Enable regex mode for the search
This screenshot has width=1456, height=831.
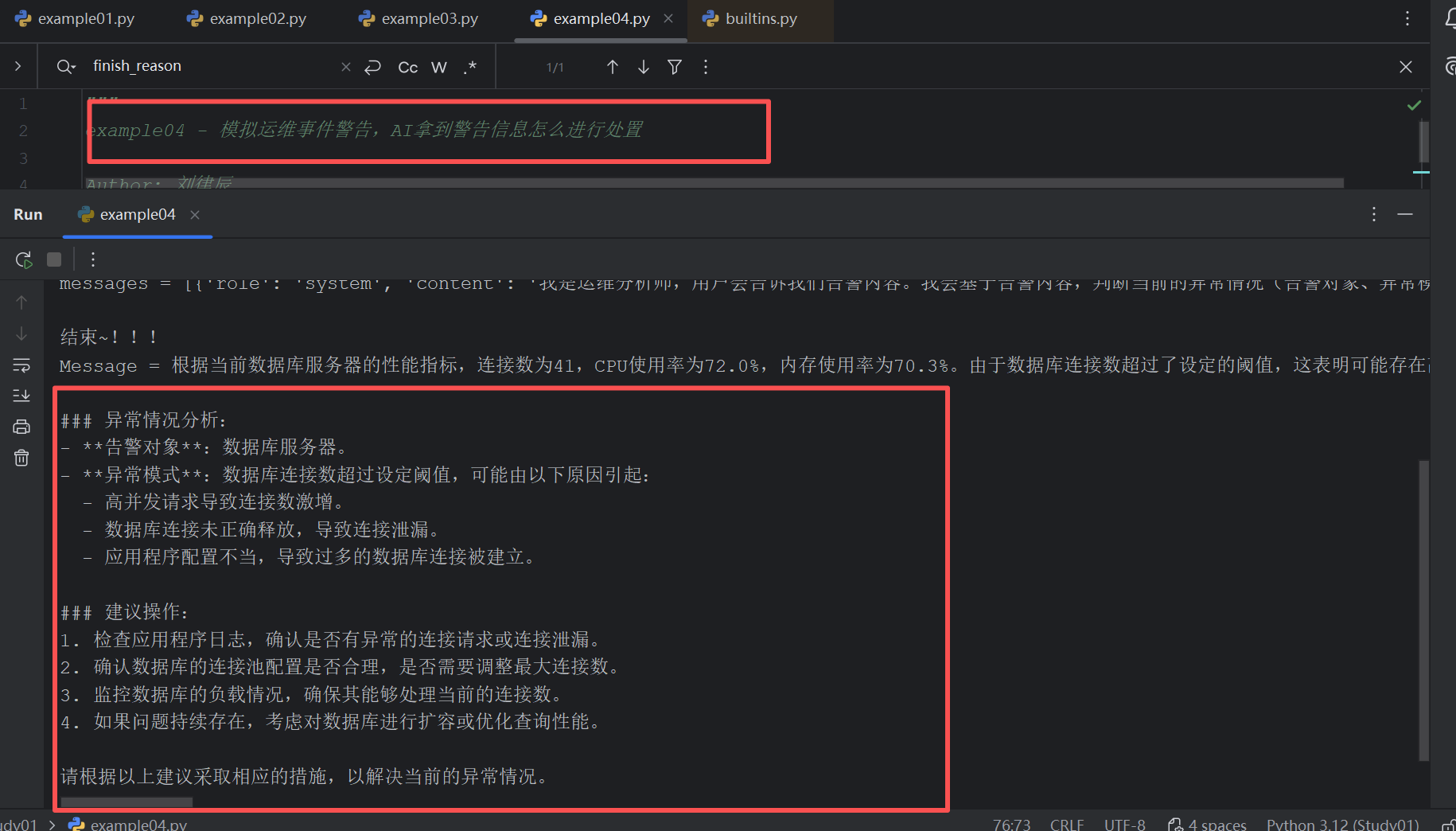click(x=469, y=67)
